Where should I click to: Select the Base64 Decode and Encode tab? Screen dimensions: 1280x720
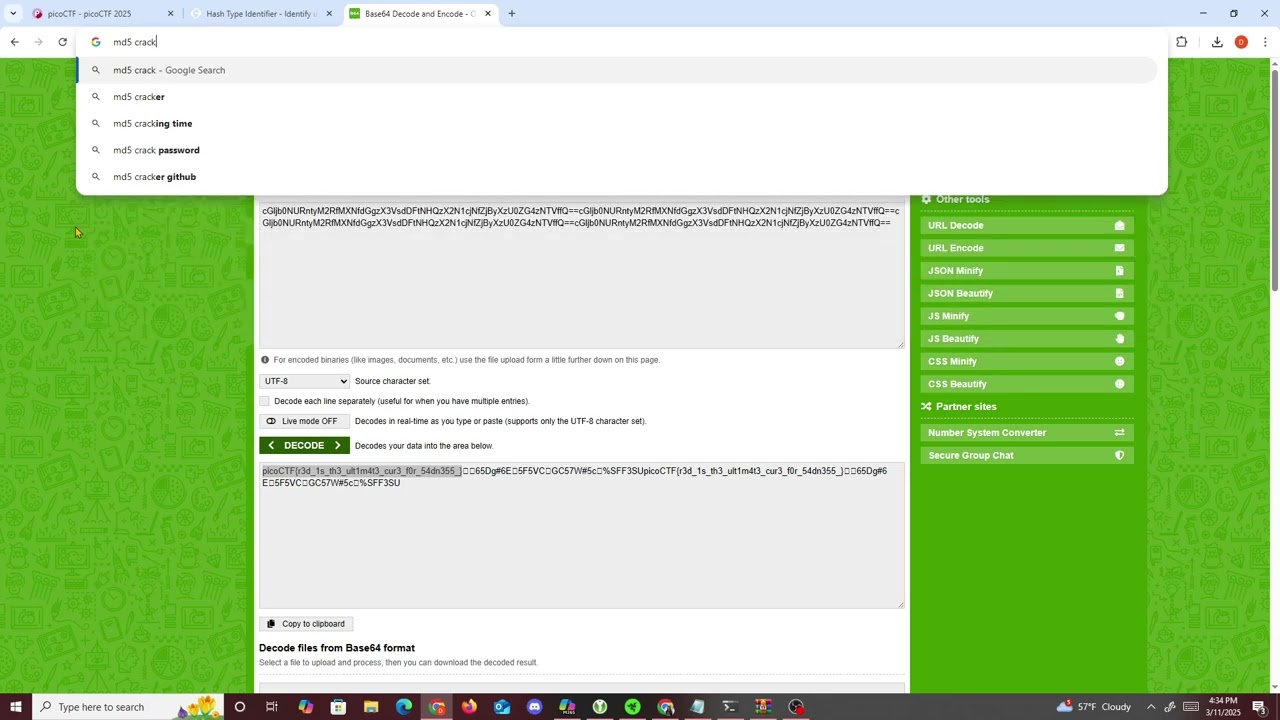418,14
